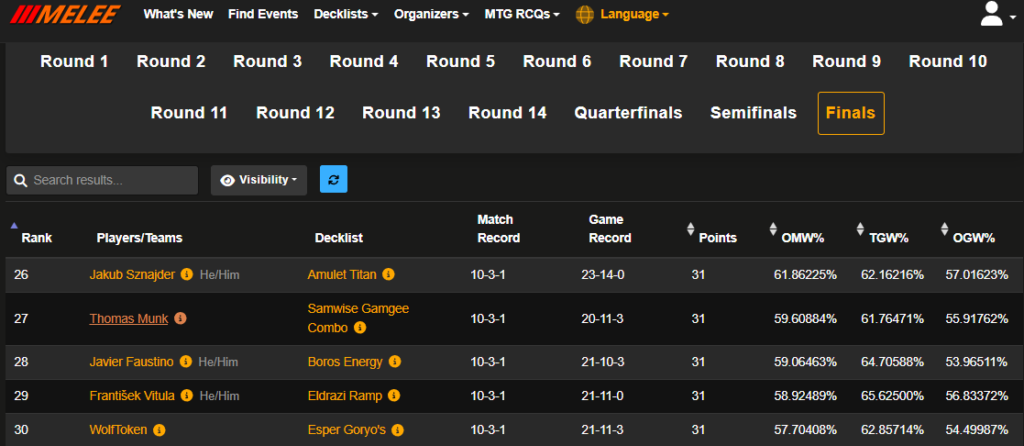The width and height of the screenshot is (1024, 446).
Task: Switch to the Semifinals round tab
Action: [x=753, y=113]
